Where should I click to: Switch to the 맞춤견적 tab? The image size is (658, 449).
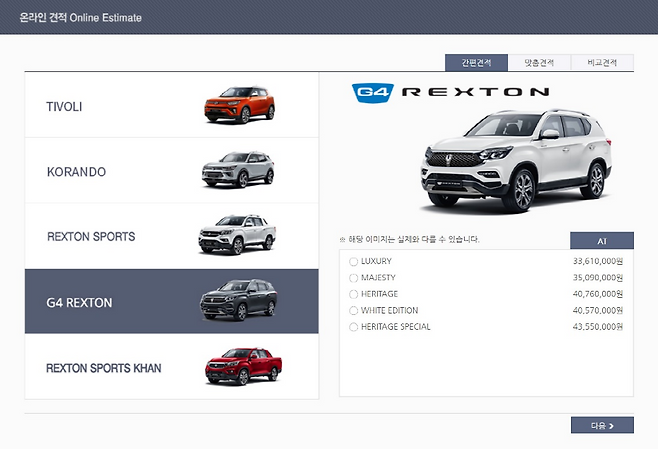click(x=539, y=63)
